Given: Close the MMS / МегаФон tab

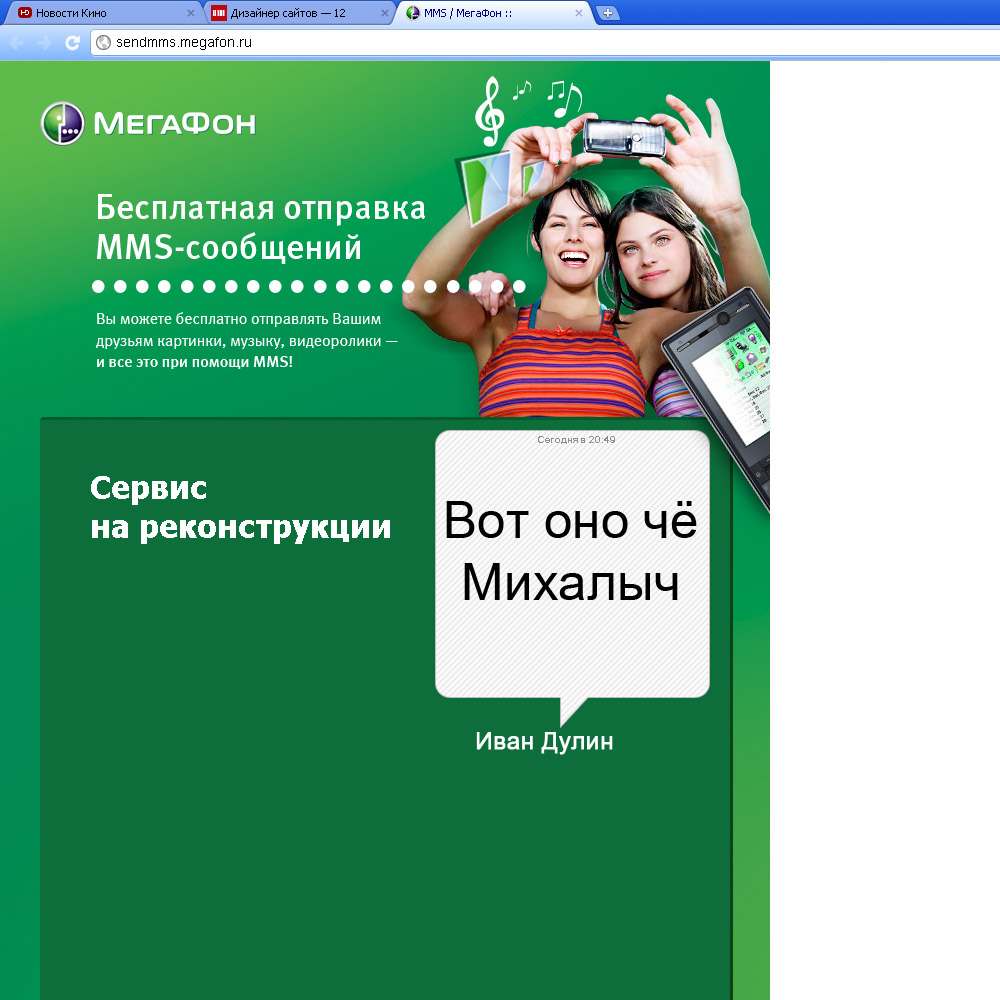Looking at the screenshot, I should point(578,13).
